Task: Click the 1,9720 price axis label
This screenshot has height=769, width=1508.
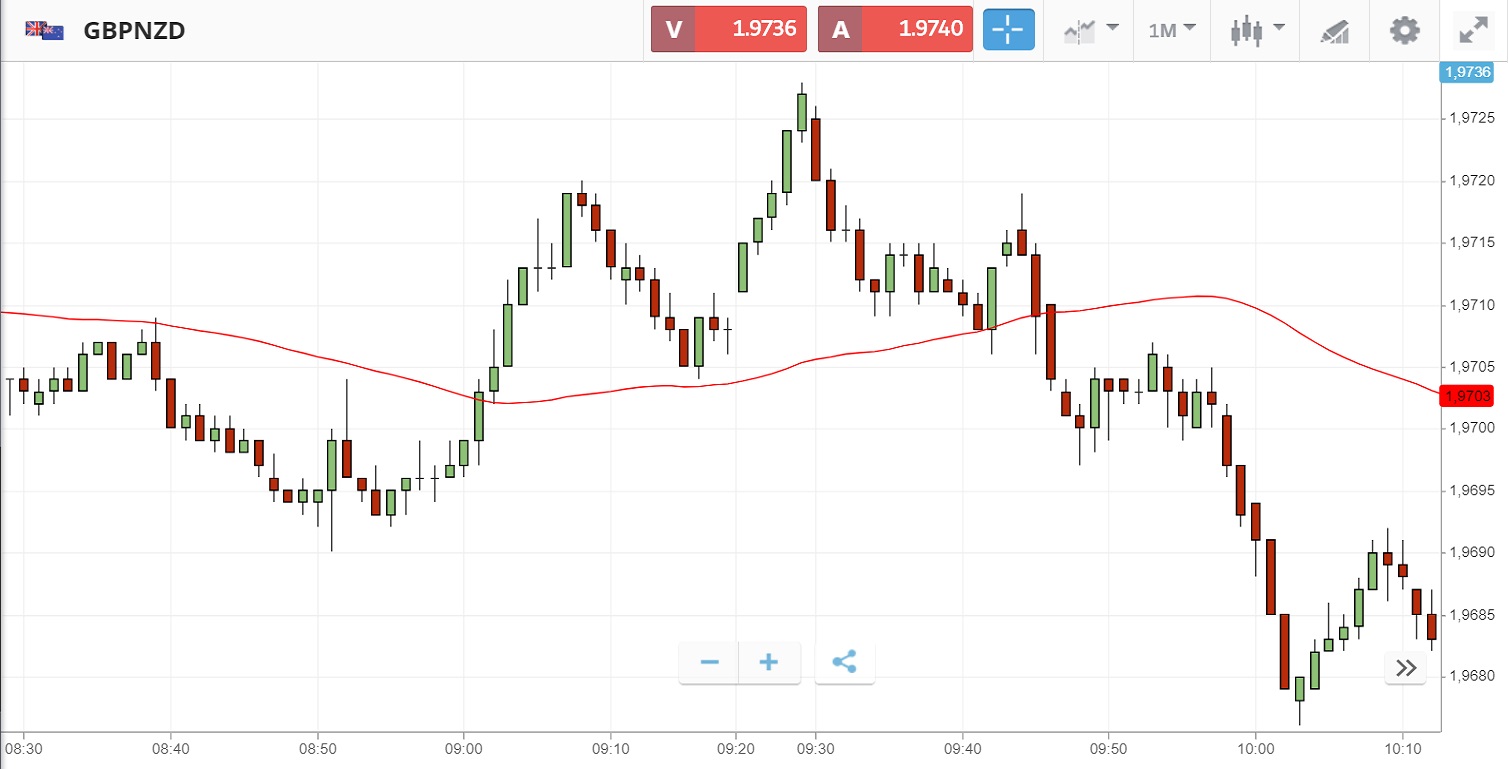Action: (1471, 181)
